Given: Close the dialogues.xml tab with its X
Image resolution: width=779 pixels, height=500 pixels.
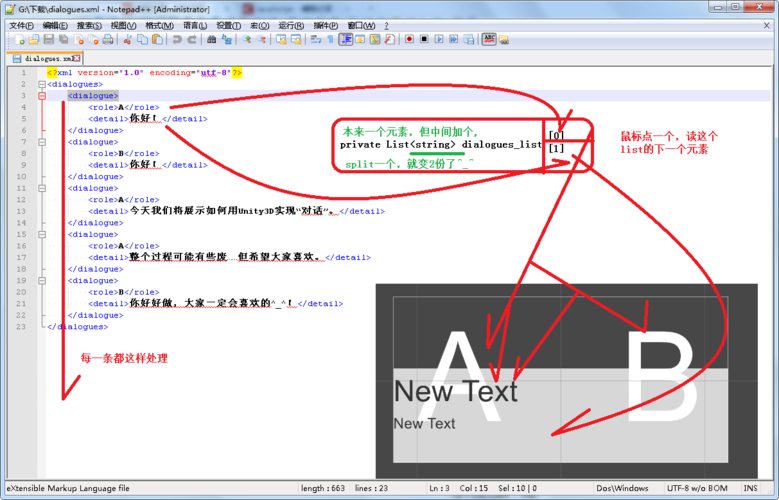Looking at the screenshot, I should point(77,58).
